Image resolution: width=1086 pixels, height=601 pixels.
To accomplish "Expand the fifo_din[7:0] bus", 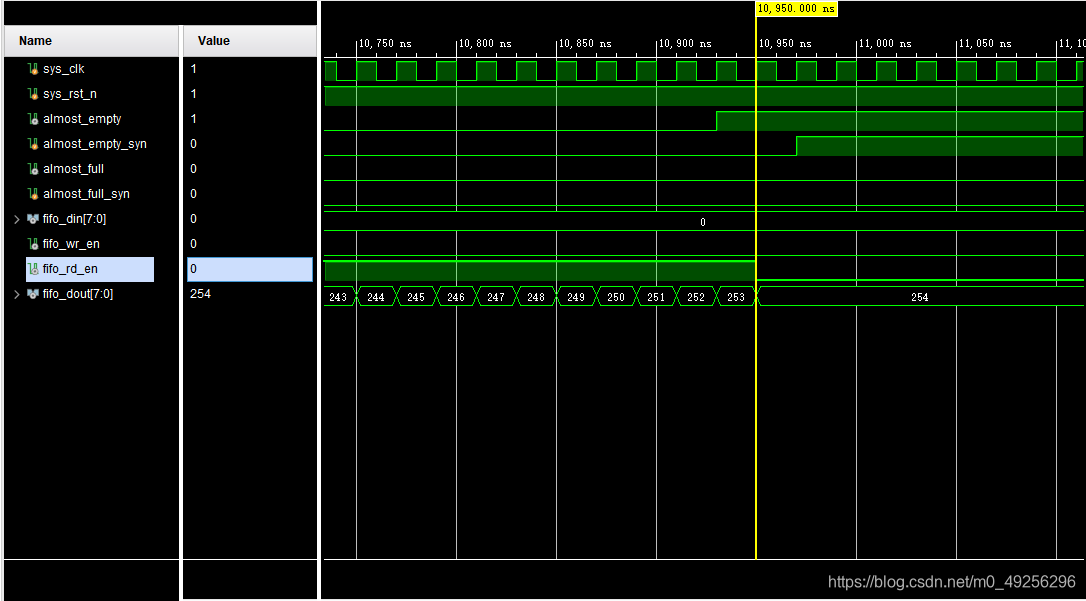I will (x=18, y=219).
